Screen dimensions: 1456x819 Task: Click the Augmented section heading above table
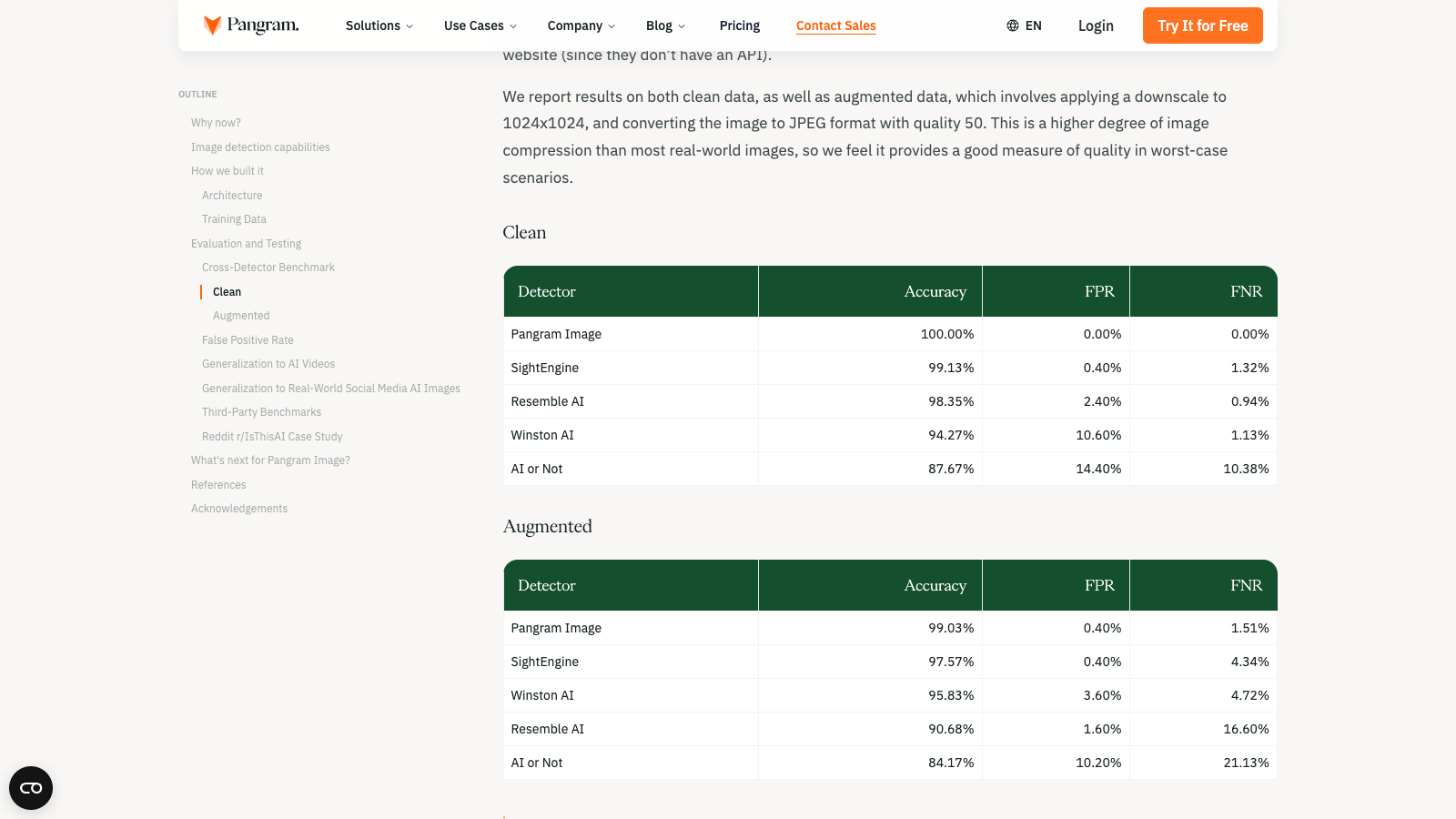[548, 527]
